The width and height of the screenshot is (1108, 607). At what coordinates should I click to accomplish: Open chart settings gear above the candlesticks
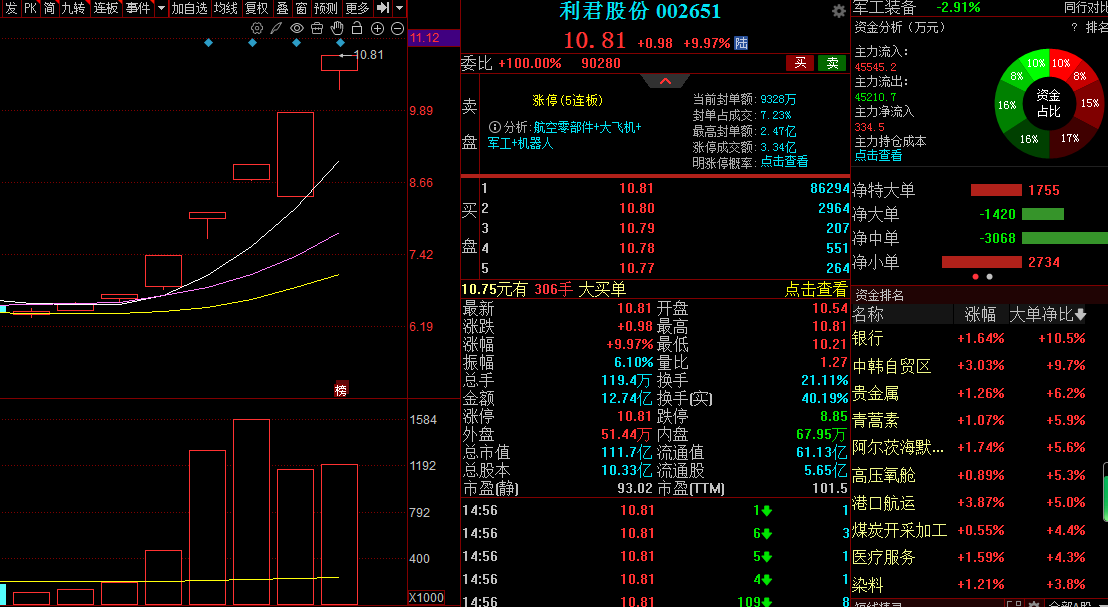click(257, 28)
